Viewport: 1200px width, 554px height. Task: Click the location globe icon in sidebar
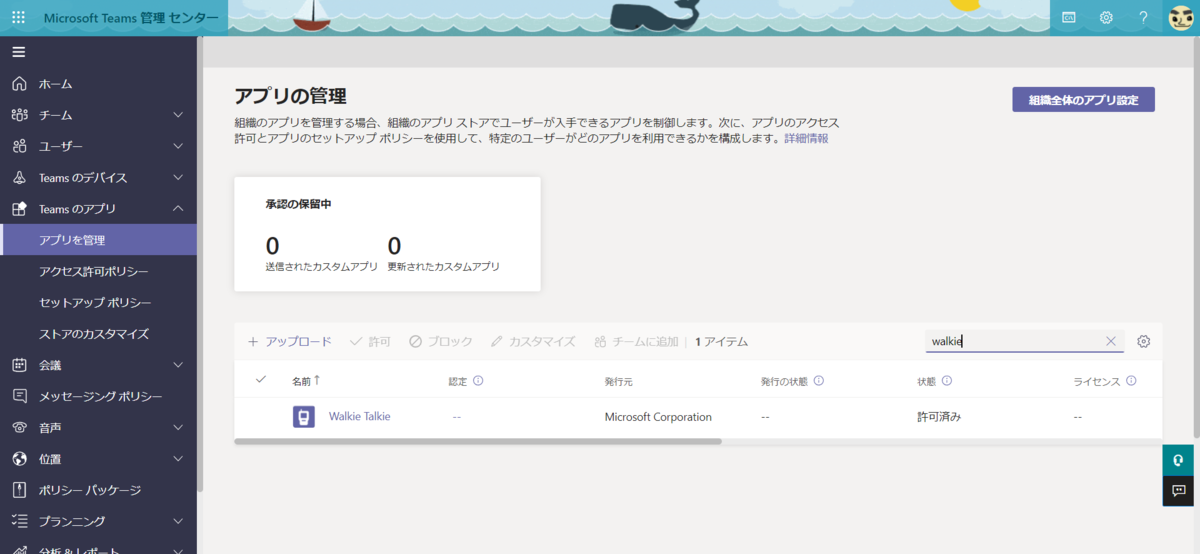pyautogui.click(x=19, y=459)
